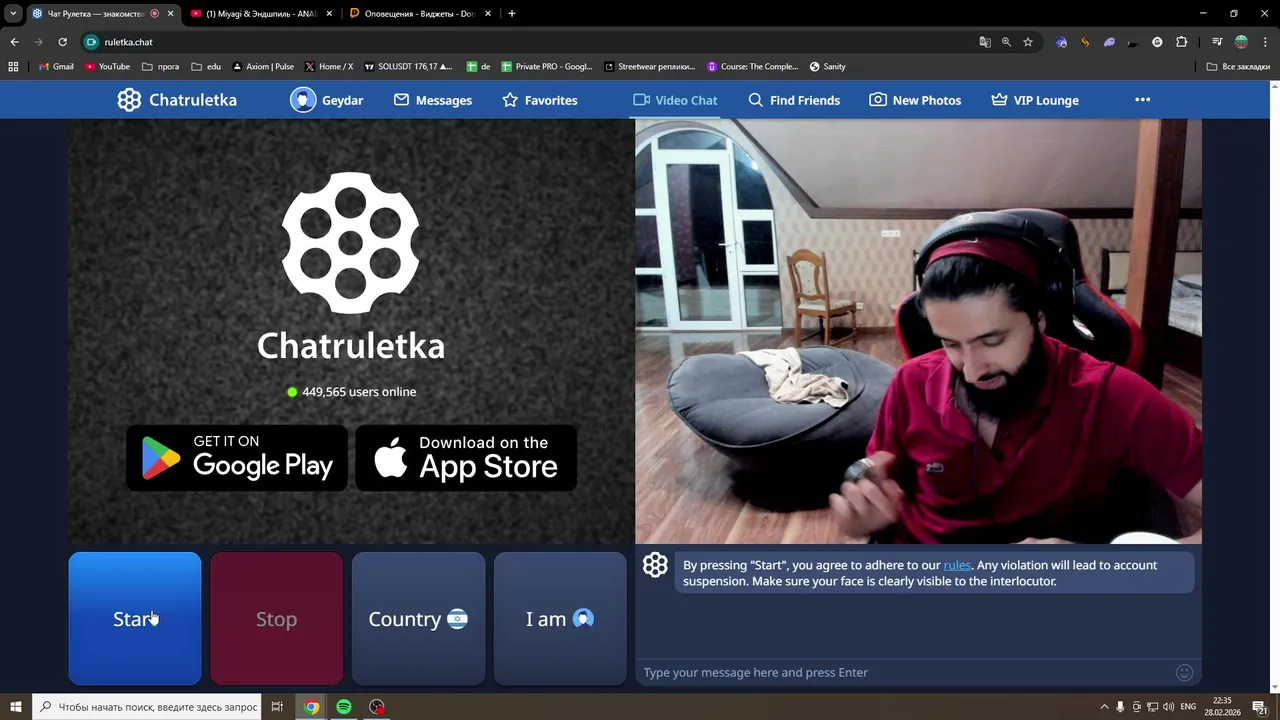Click the Chrome icon on the taskbar
Viewport: 1280px width, 720px height.
click(311, 707)
